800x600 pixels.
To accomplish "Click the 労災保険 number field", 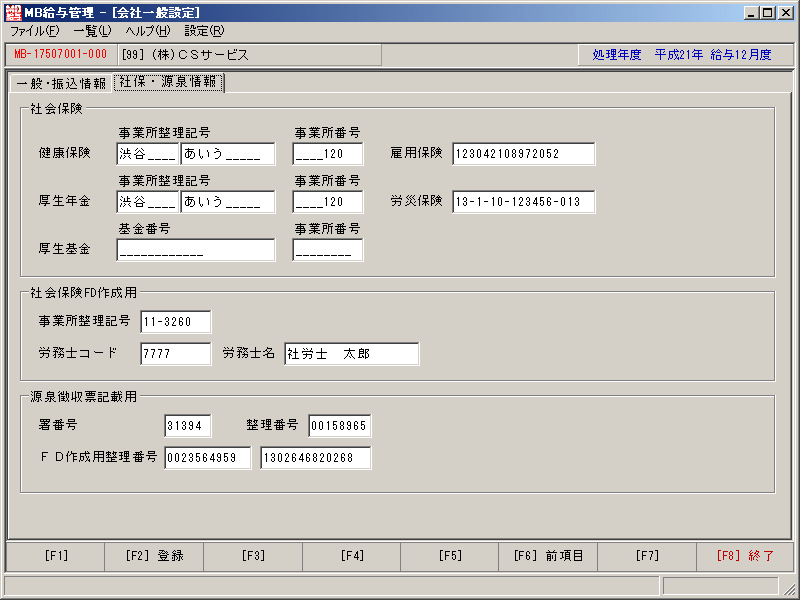I will click(x=523, y=202).
